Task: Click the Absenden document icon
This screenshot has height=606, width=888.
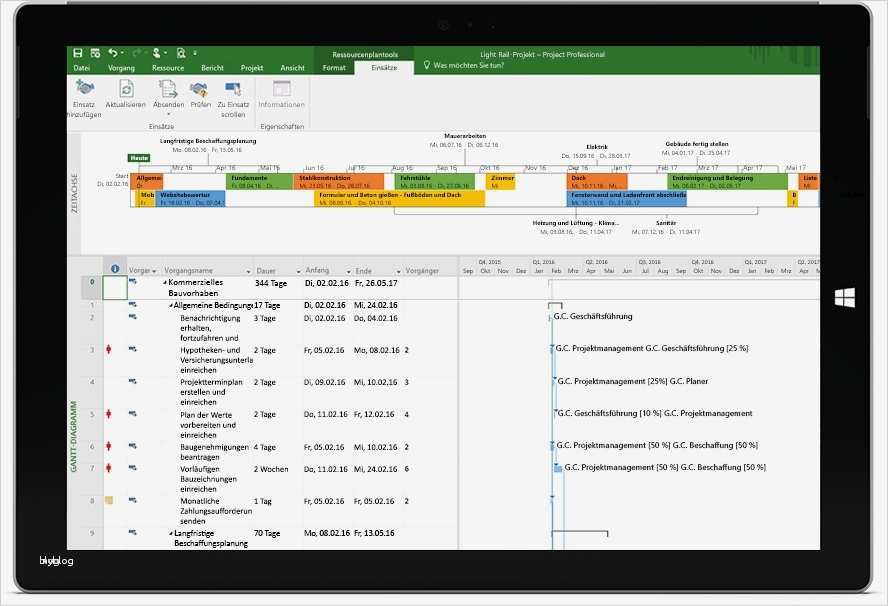Action: (168, 88)
